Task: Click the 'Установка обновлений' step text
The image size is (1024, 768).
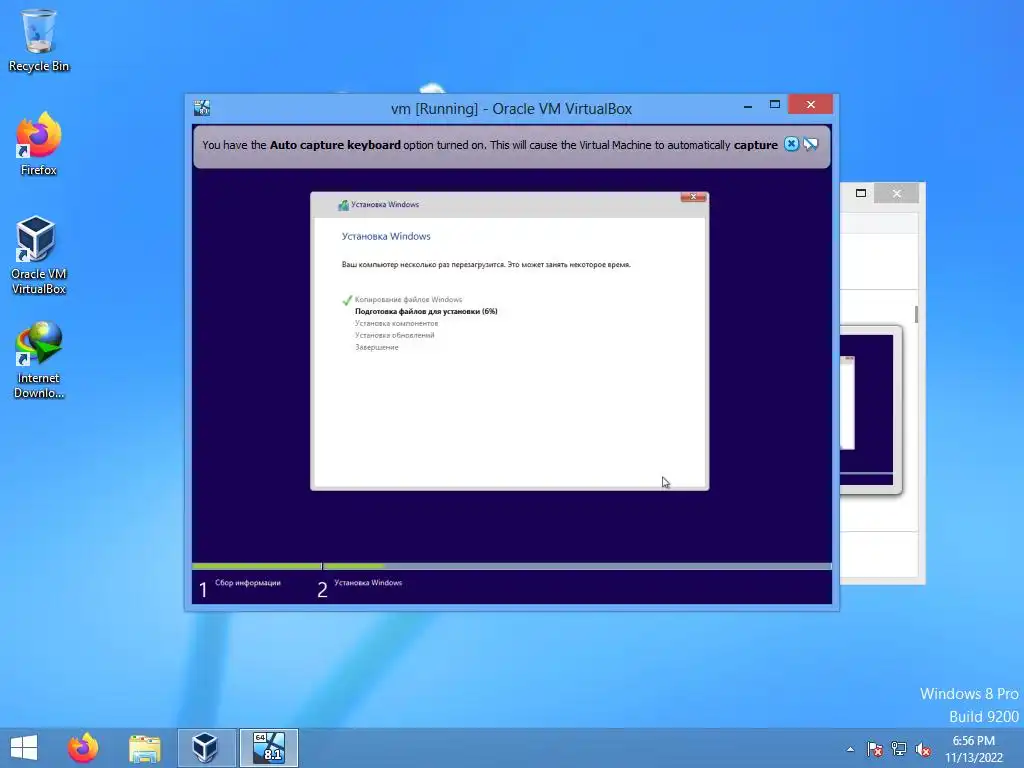Action: coord(394,335)
